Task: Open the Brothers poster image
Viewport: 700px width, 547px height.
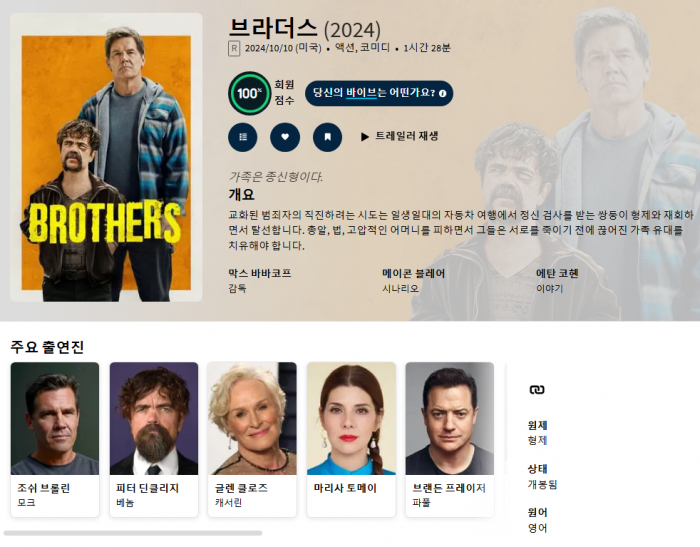Action: 106,157
